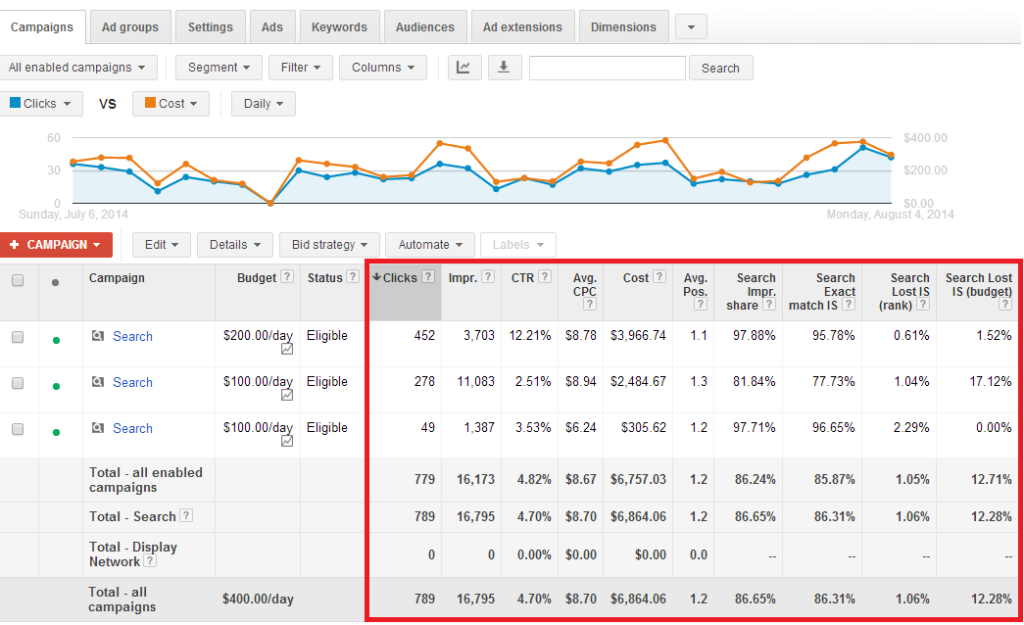
Task: Expand the Segment dropdown
Action: (x=219, y=68)
